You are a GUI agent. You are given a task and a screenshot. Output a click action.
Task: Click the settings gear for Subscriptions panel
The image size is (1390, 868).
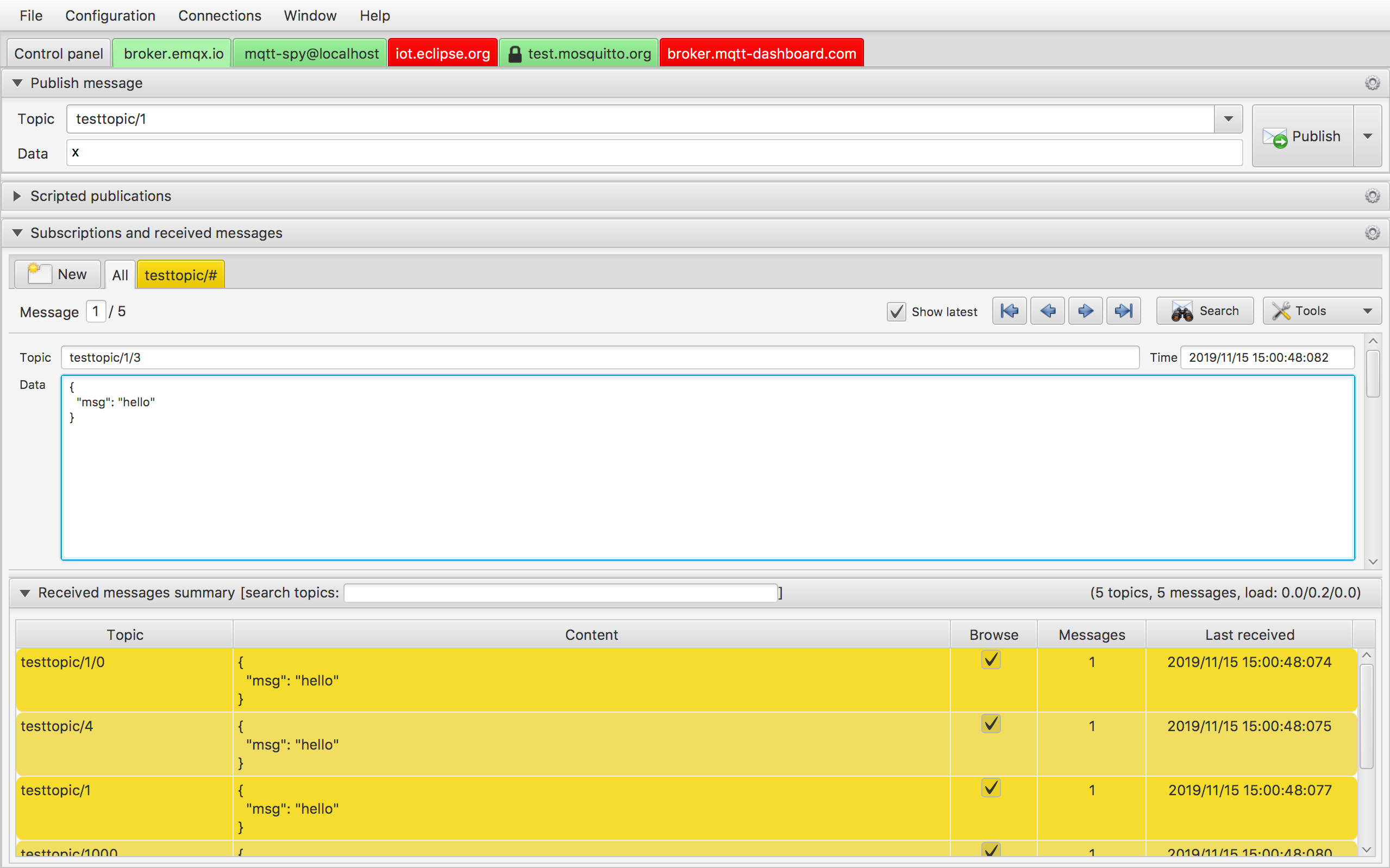point(1373,232)
